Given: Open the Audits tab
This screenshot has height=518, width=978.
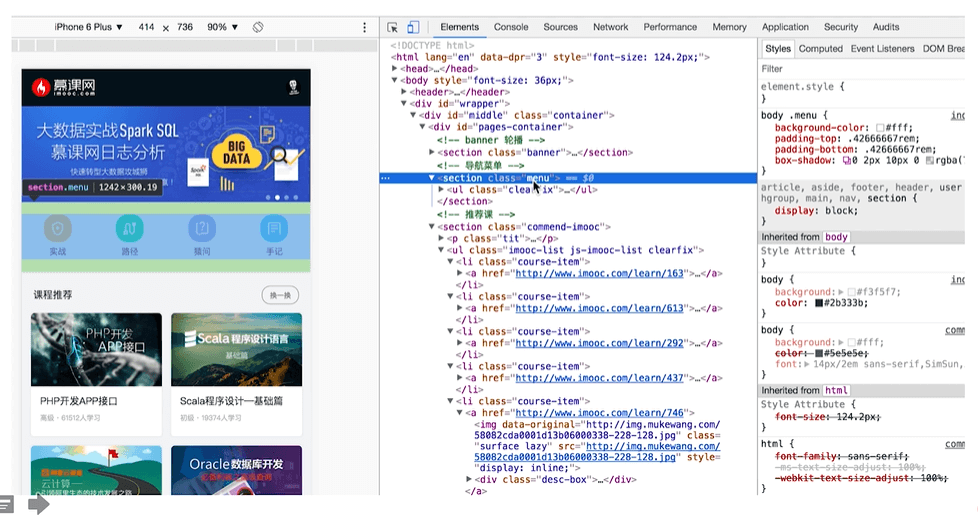Looking at the screenshot, I should click(x=886, y=27).
